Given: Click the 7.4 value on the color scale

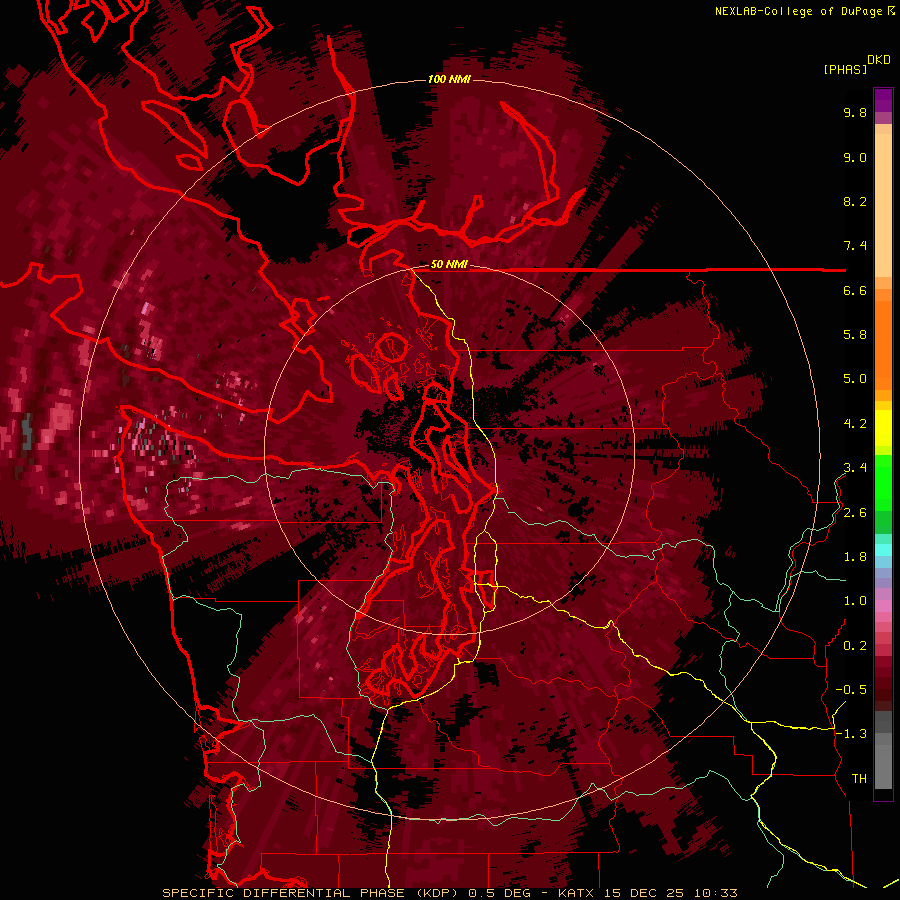Looking at the screenshot, I should click(855, 246).
